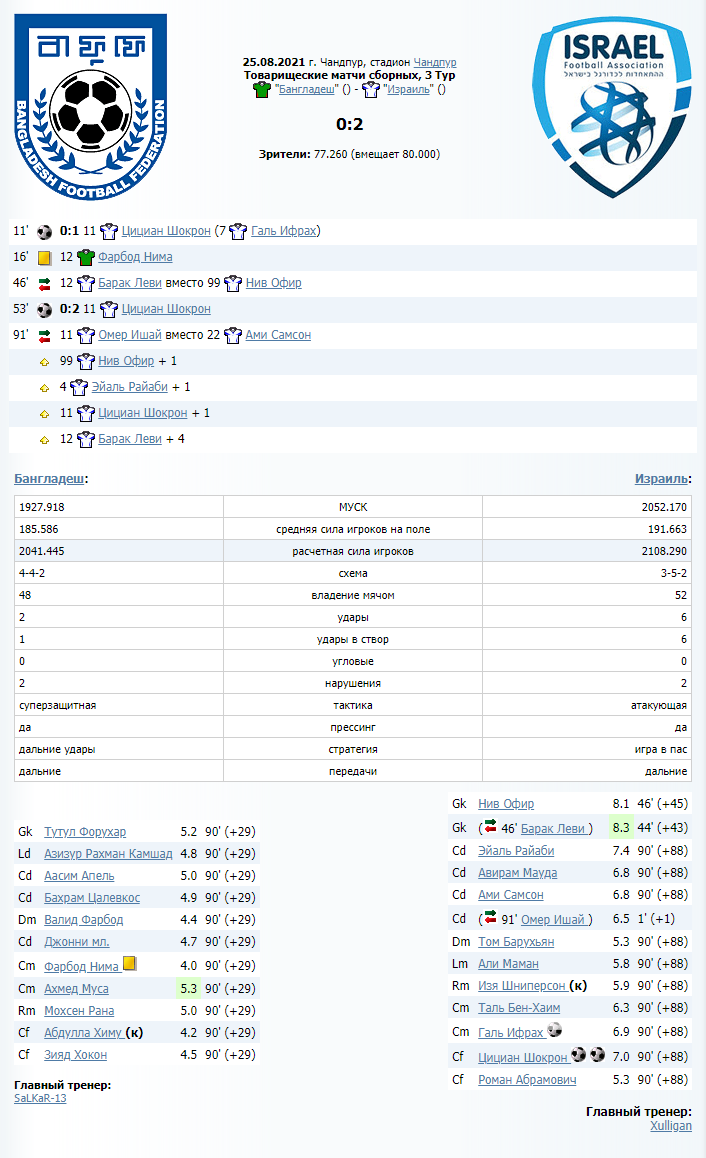Click the substitution arrows icon at 91'

(44, 335)
